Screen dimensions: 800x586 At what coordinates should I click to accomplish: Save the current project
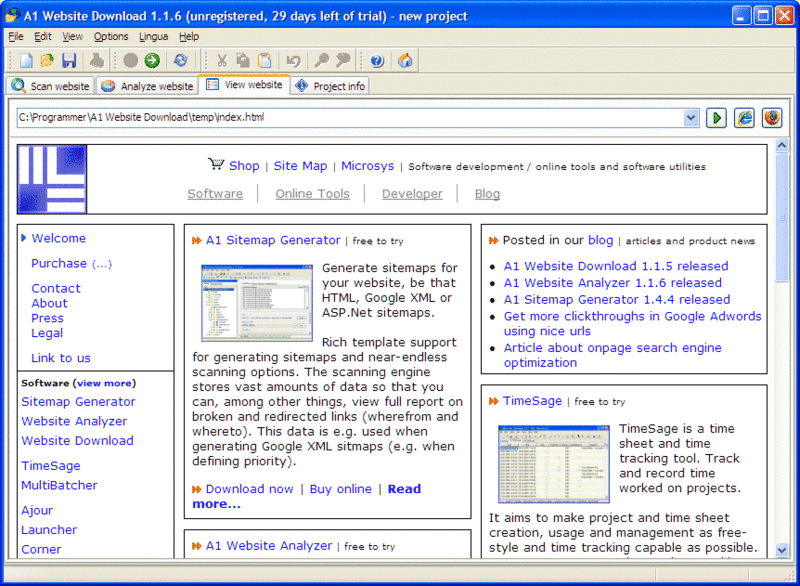(68, 61)
